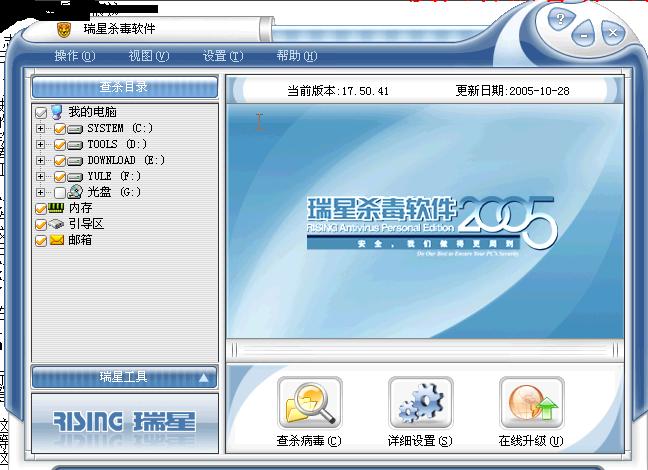Click the My Computer (我的电脑) icon

pos(57,112)
